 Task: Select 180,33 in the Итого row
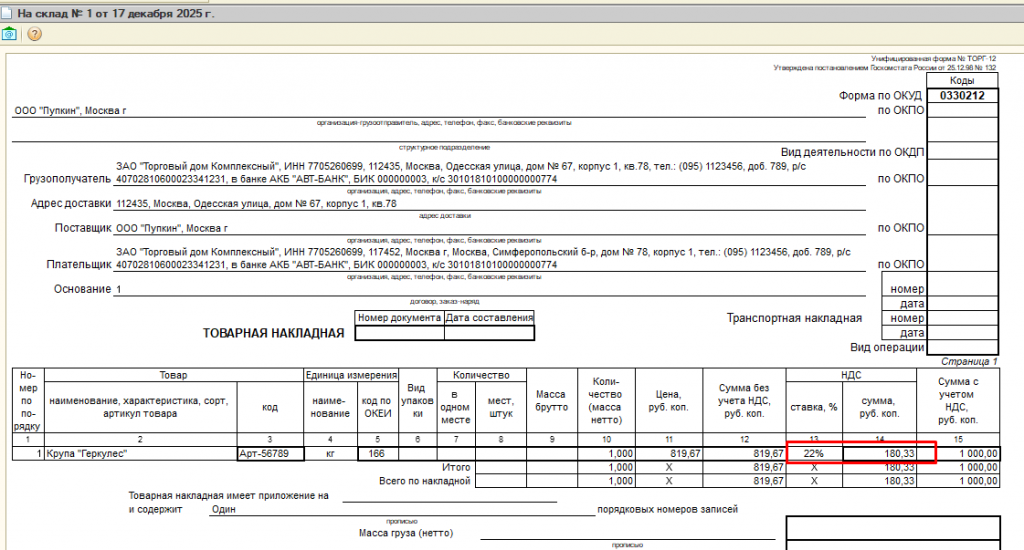coord(879,467)
